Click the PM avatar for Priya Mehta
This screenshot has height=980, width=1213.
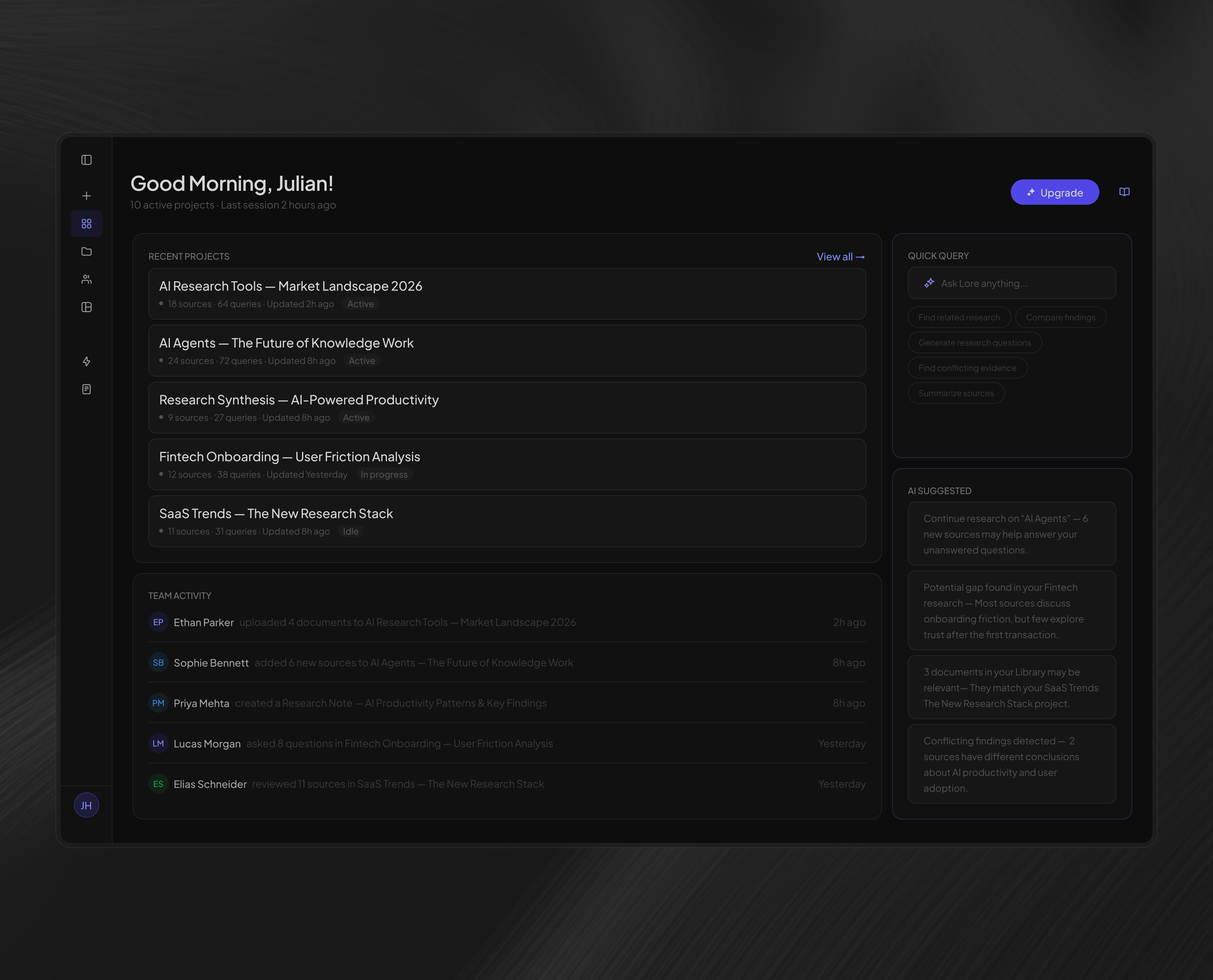158,703
